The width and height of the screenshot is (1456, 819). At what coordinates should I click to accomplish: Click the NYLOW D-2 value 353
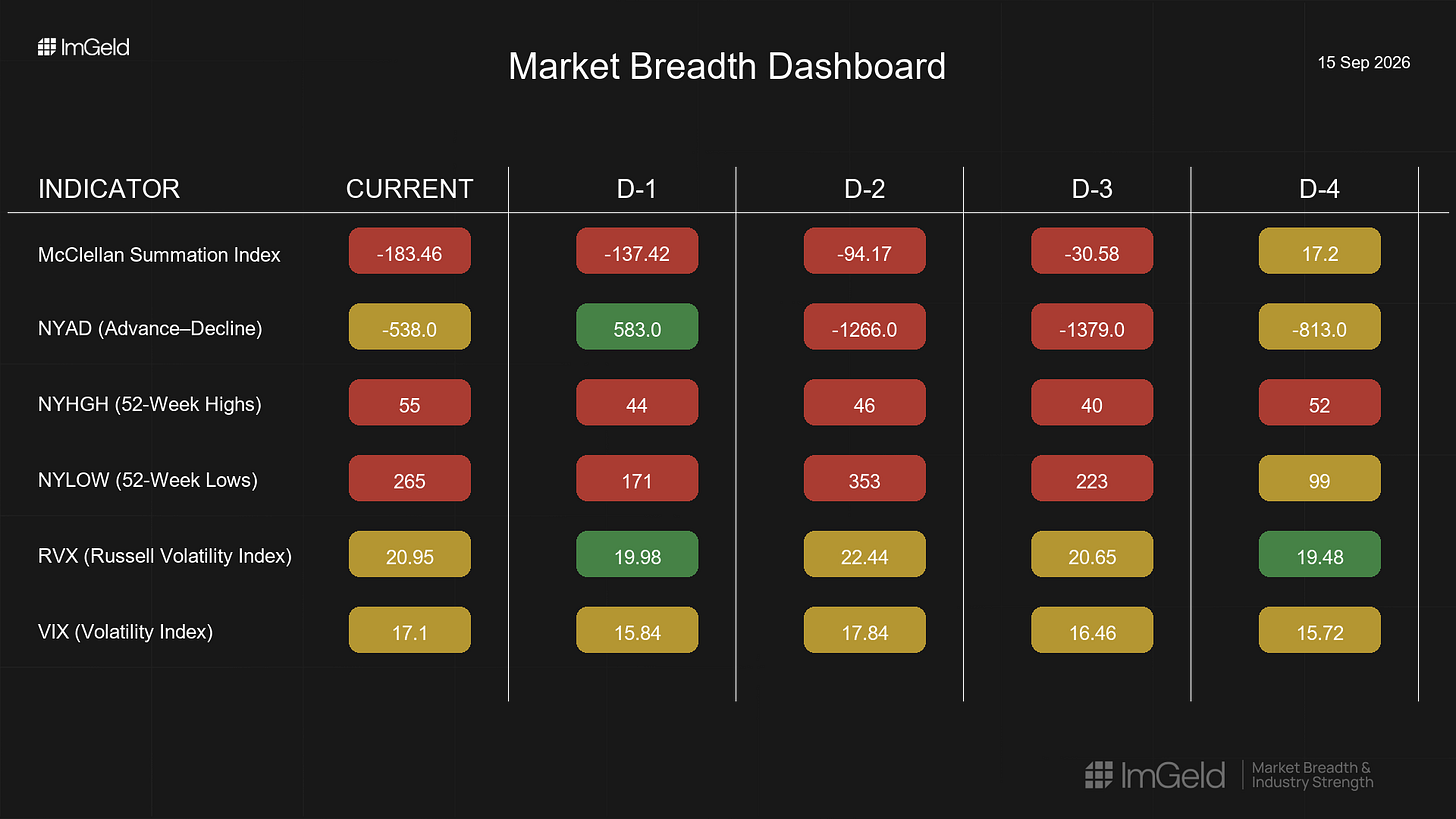tap(864, 481)
